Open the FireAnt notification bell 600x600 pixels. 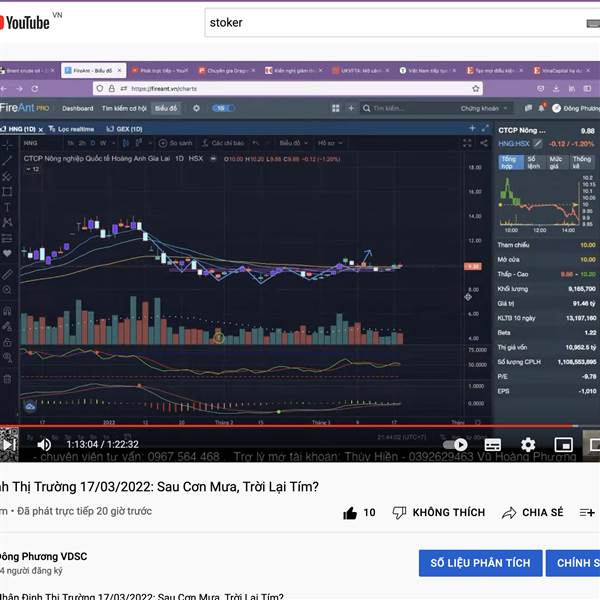tap(541, 109)
